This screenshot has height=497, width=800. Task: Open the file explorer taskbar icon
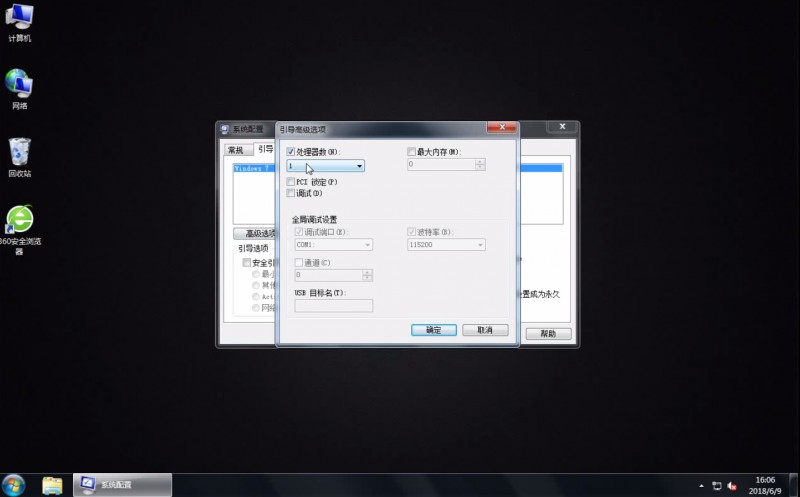pyautogui.click(x=52, y=485)
